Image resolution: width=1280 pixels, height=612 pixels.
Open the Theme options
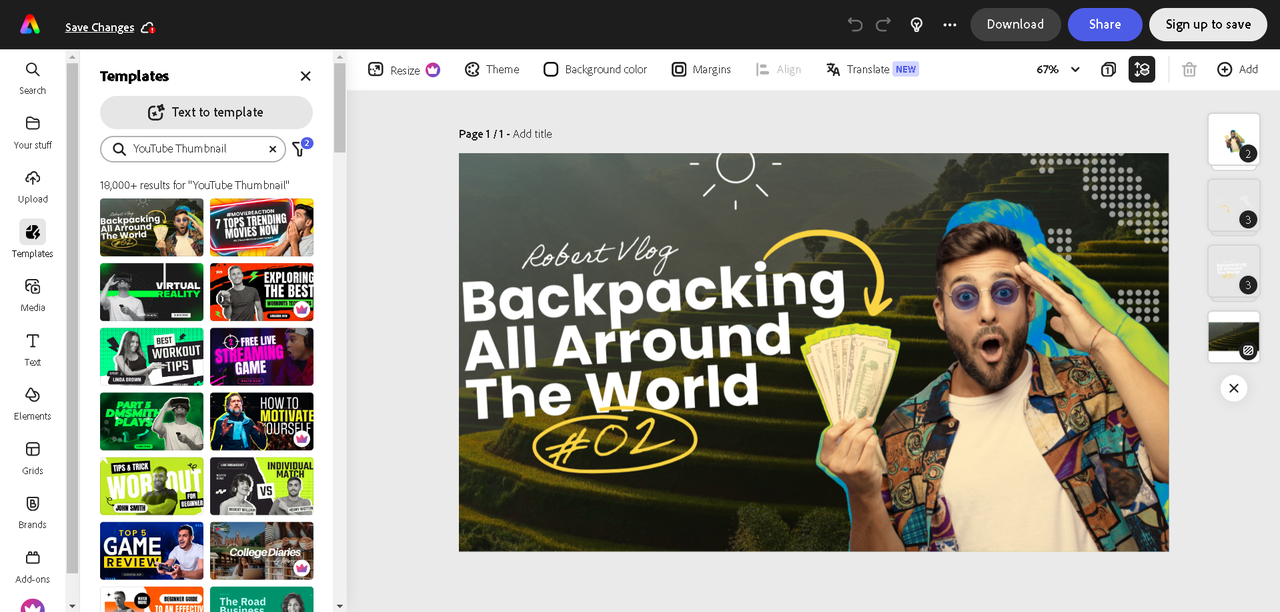(x=492, y=69)
